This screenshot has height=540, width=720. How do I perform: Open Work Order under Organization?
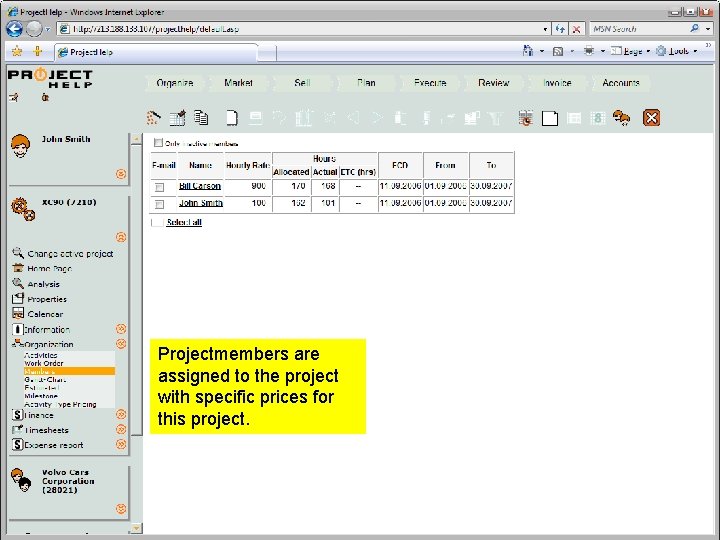44,363
